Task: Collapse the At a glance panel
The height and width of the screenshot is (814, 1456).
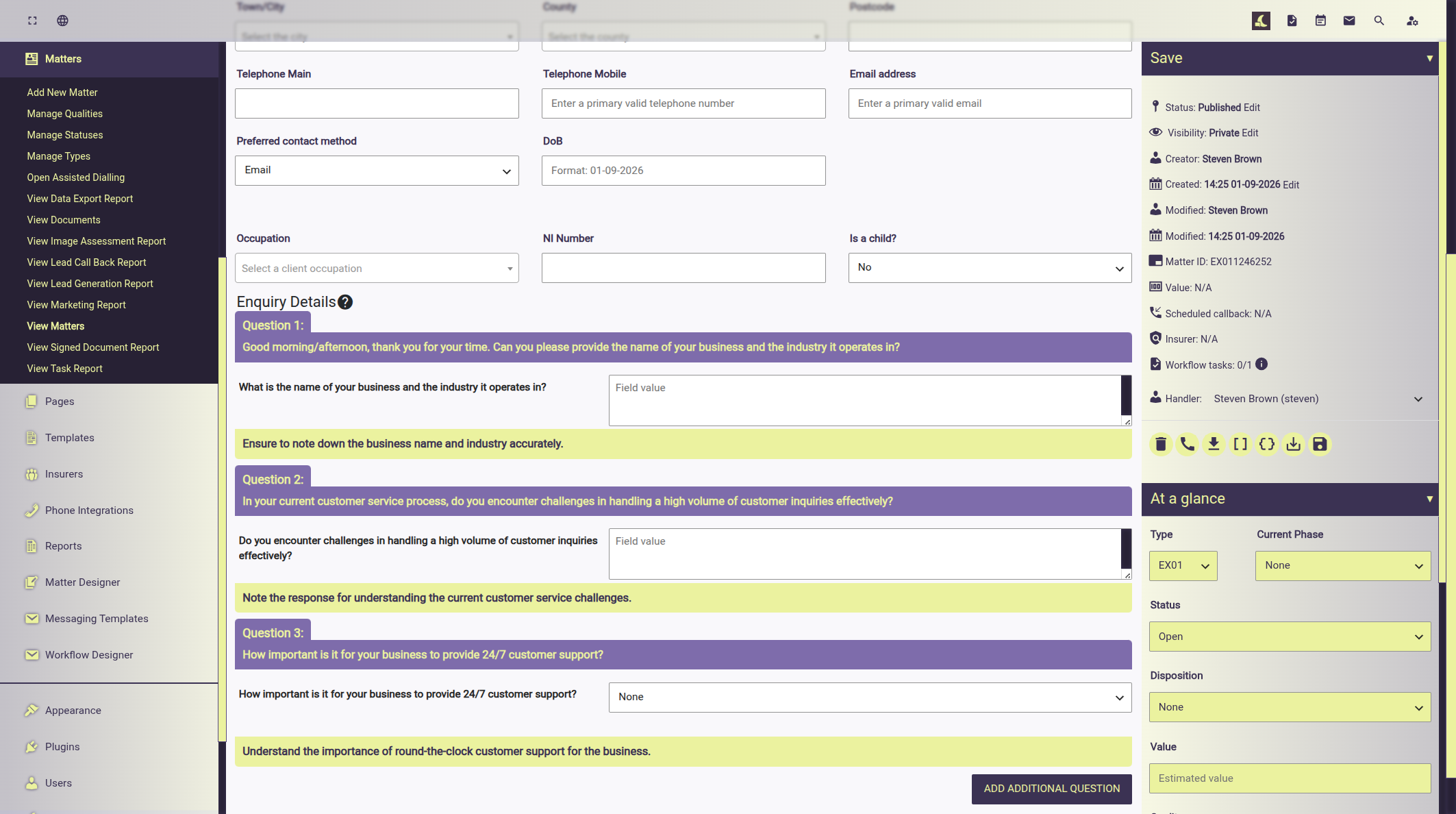Action: [1429, 499]
